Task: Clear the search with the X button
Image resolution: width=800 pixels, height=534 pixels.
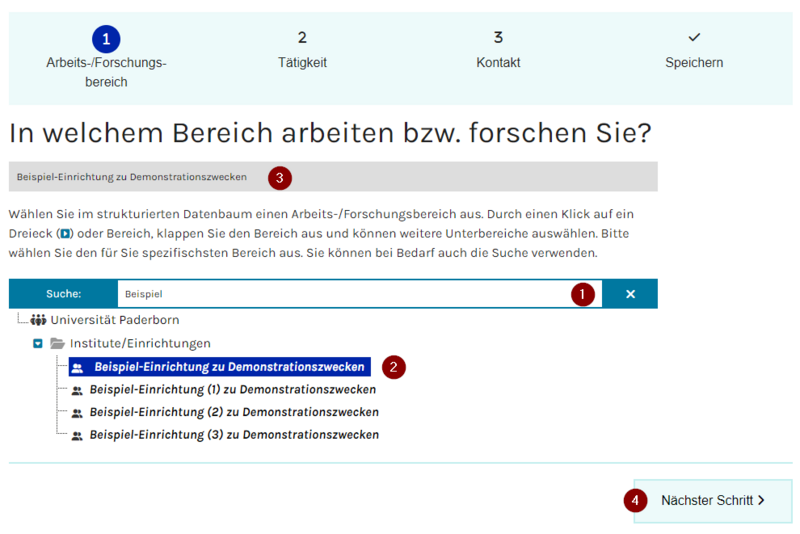Action: (x=630, y=294)
